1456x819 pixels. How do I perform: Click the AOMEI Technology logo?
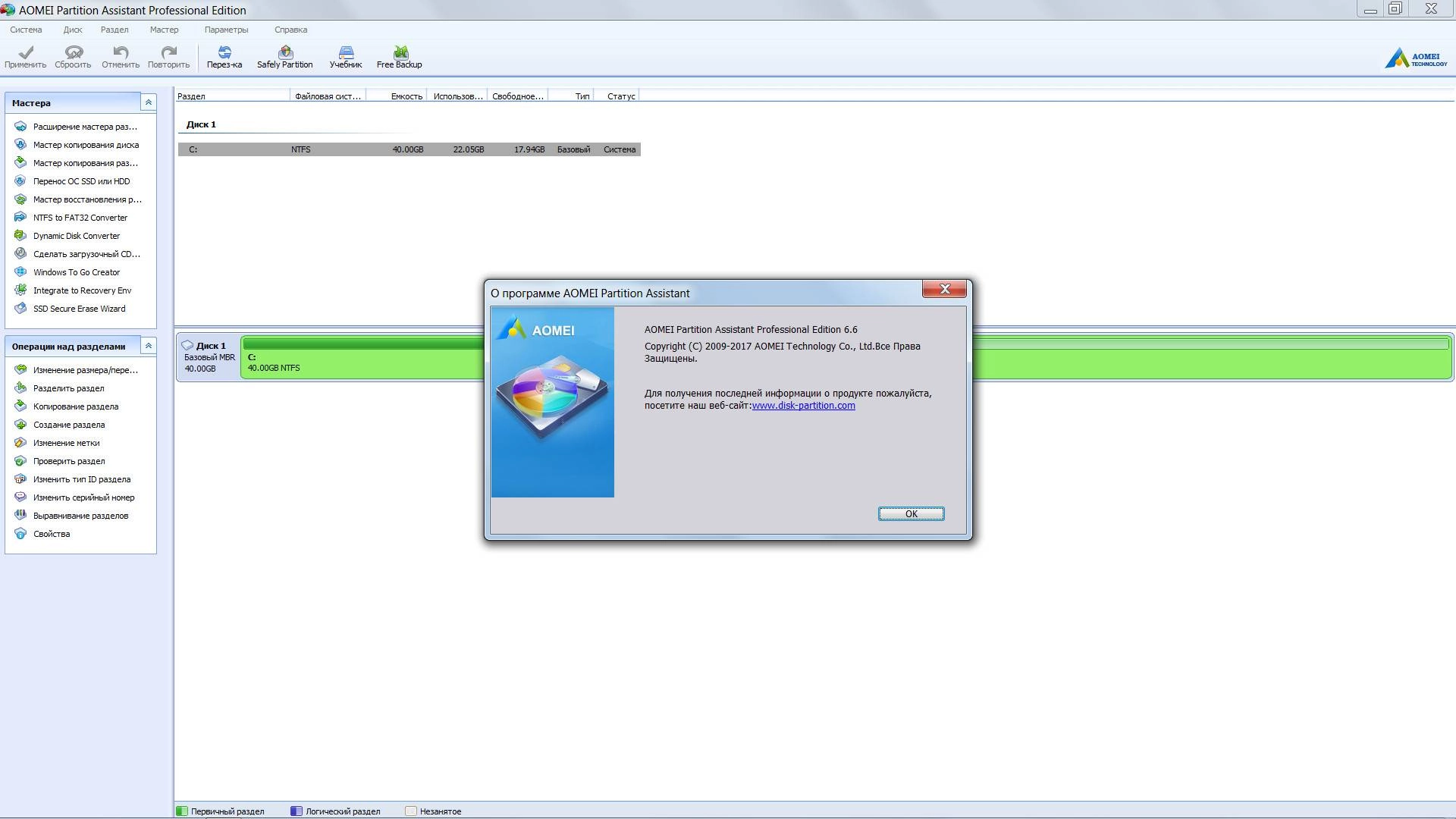pyautogui.click(x=1415, y=58)
